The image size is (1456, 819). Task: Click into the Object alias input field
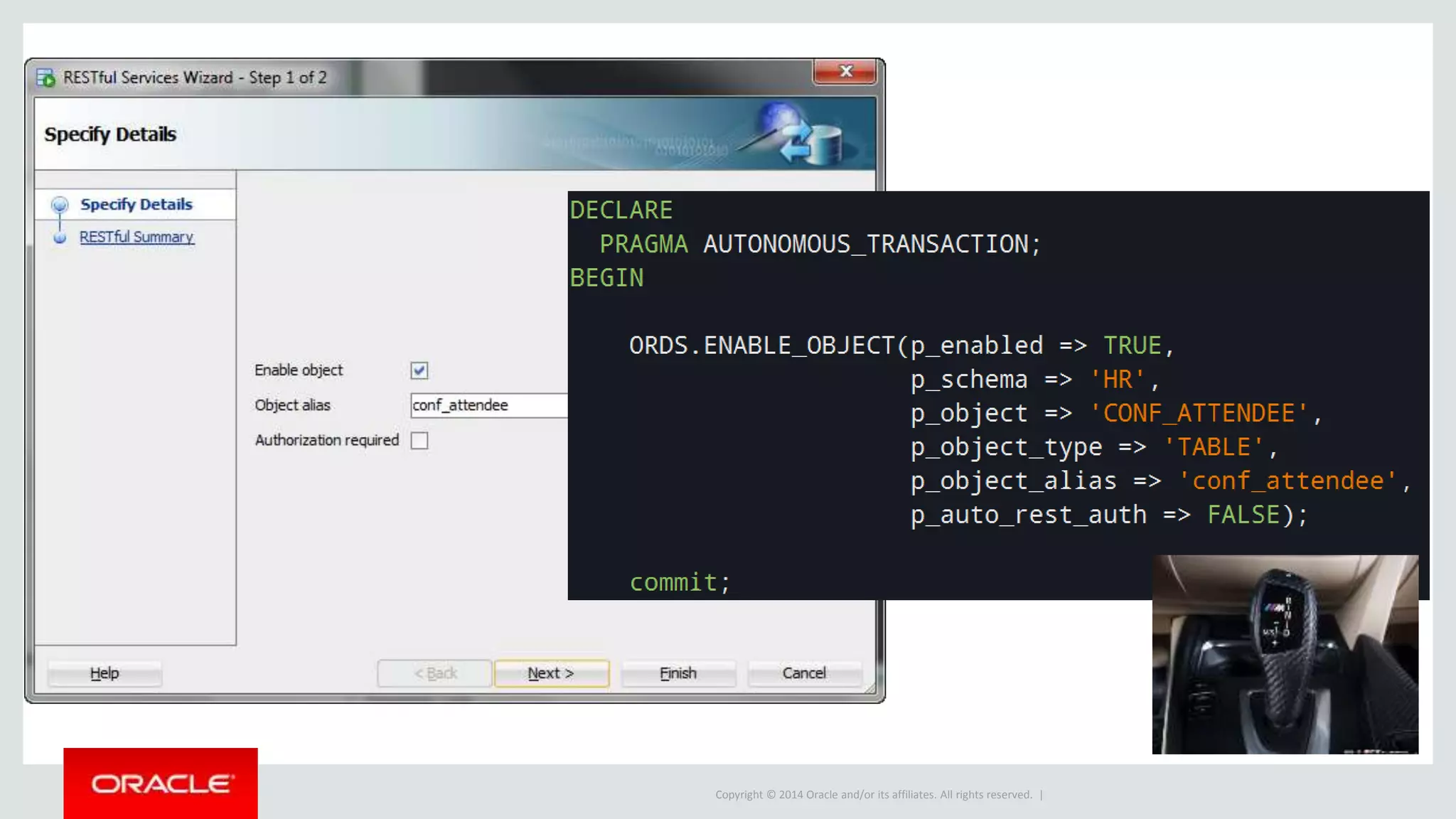(x=489, y=405)
